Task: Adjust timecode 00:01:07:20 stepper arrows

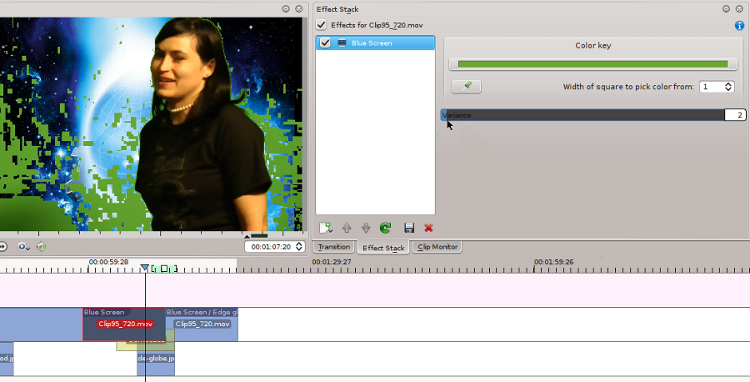Action: pyautogui.click(x=299, y=247)
